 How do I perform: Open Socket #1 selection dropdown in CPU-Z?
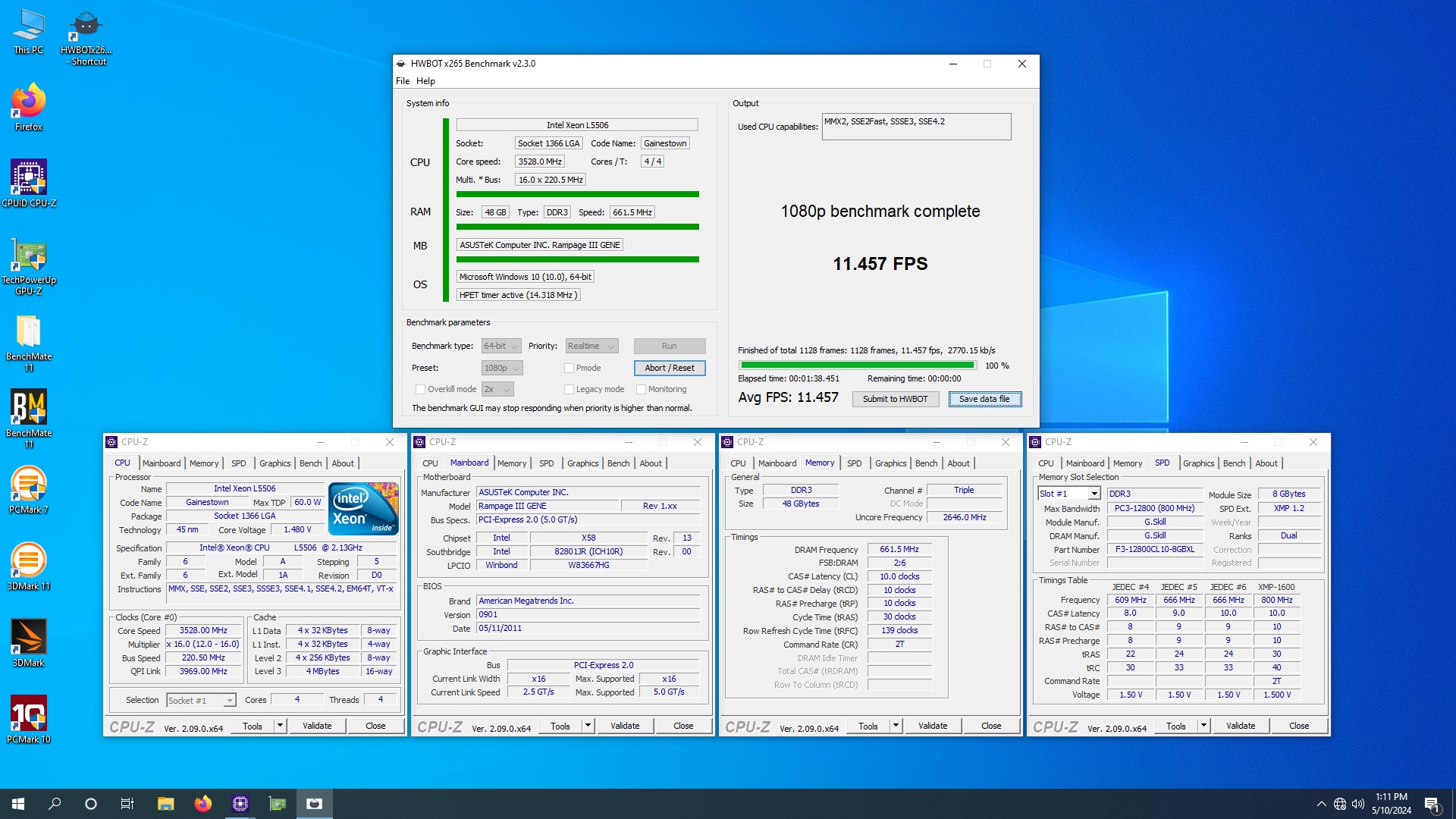pos(201,701)
